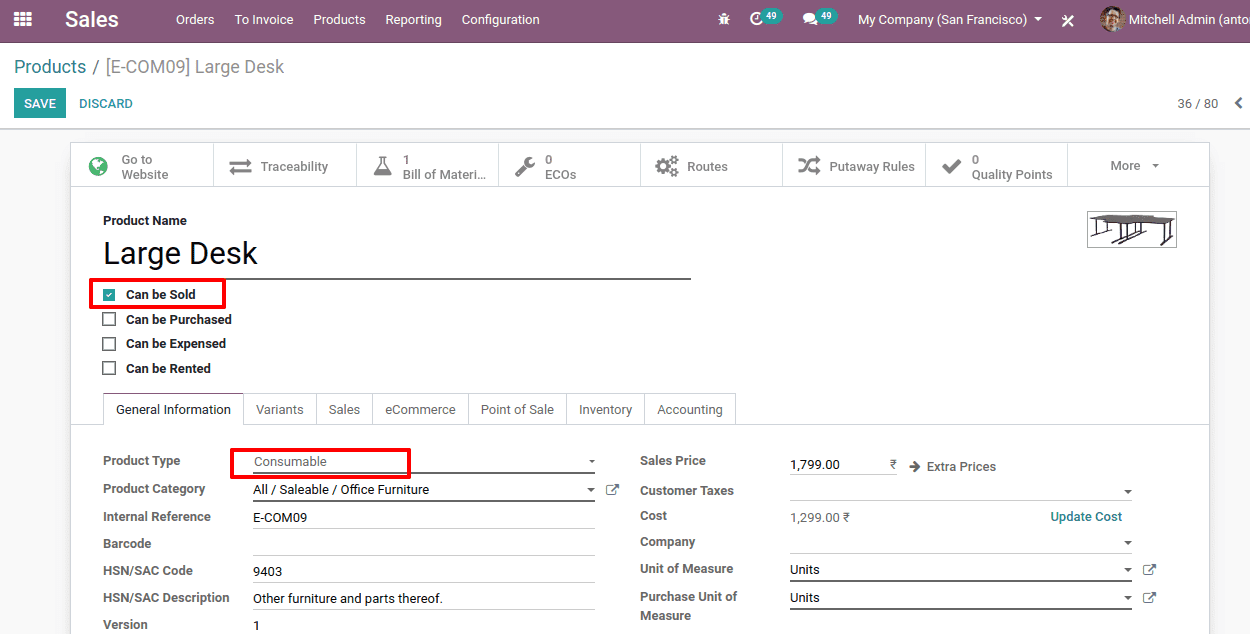Click the Cost value 1,299.00
Image resolution: width=1250 pixels, height=634 pixels.
pos(820,518)
